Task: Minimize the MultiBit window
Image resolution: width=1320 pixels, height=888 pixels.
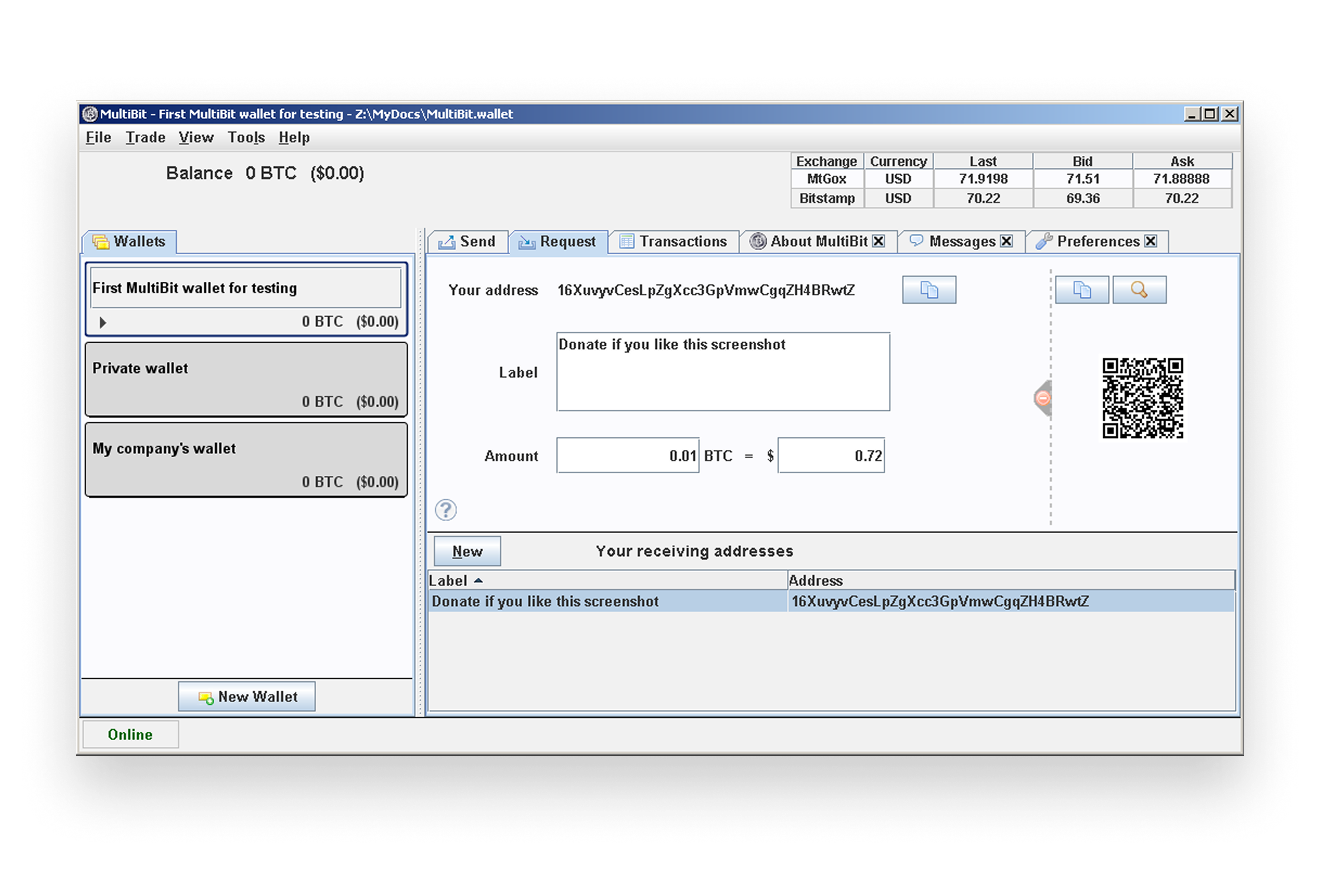Action: coord(1192,114)
